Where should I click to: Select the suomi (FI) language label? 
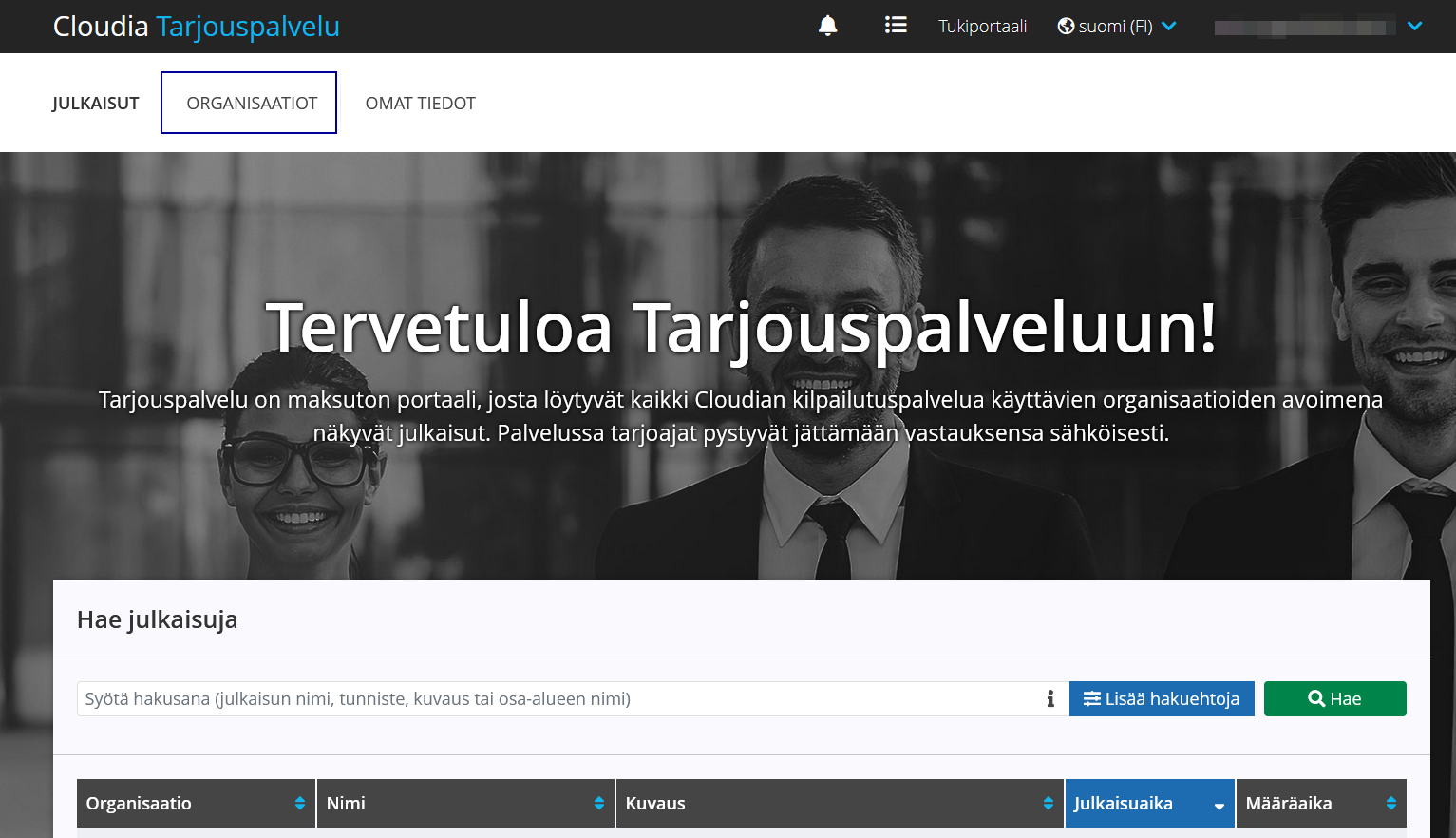pyautogui.click(x=1116, y=27)
